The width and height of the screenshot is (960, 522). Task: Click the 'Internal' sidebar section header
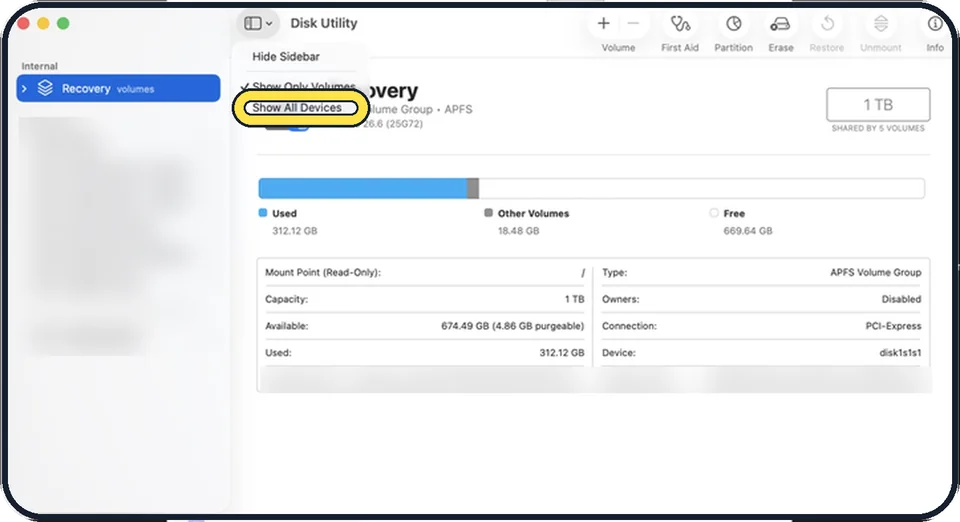tap(39, 66)
